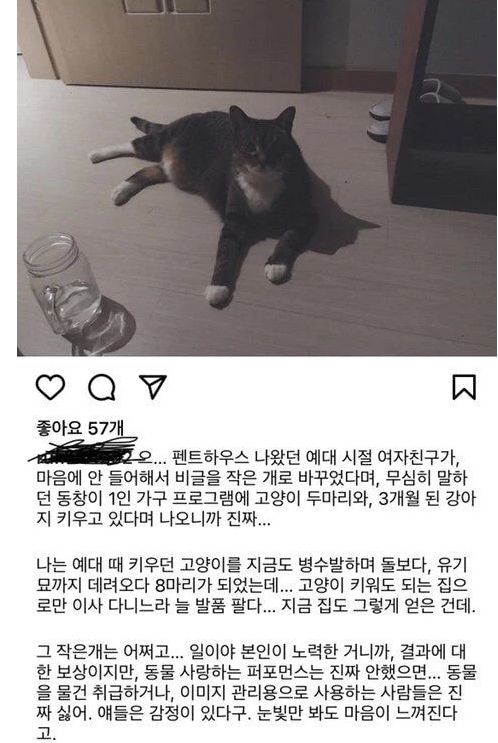Click the cat's white front paw
Screen dimensions: 498x743
(x=218, y=295)
